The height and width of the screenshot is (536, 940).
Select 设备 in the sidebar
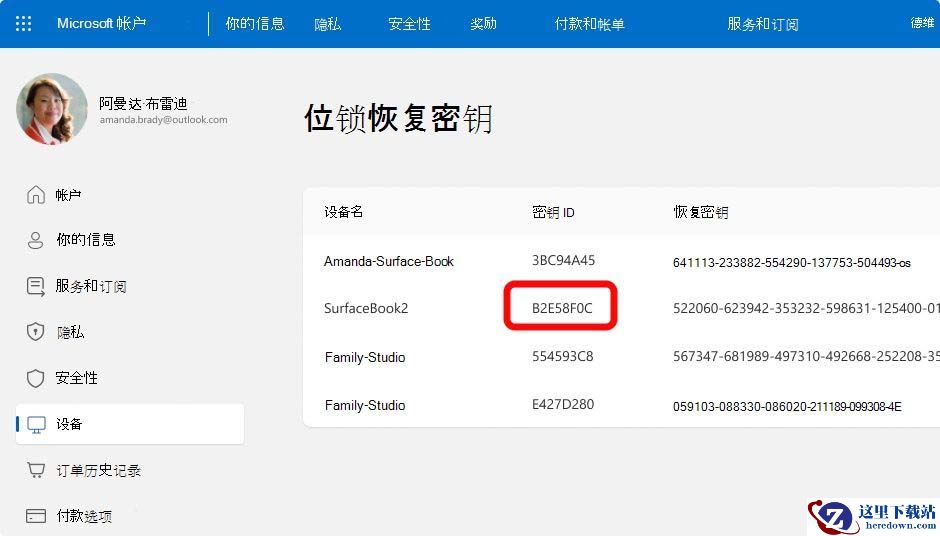[130, 424]
